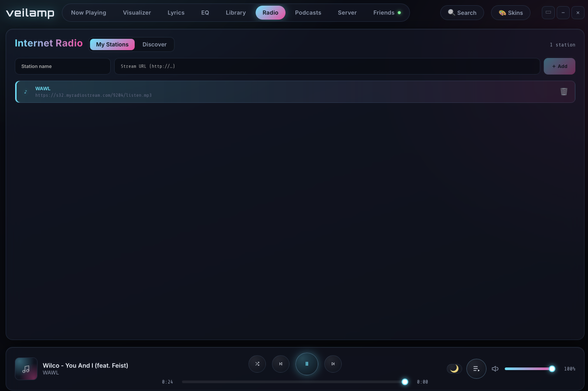Open the Now Playing tab

pos(88,13)
